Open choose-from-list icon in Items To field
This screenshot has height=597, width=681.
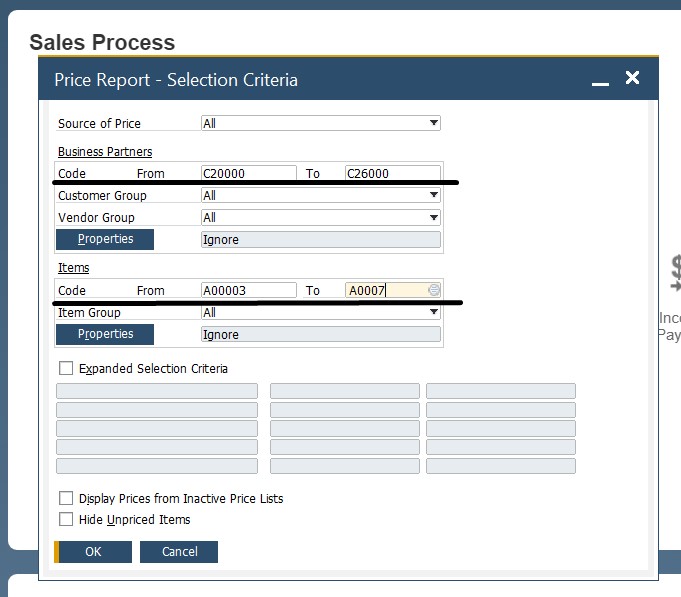tap(434, 290)
